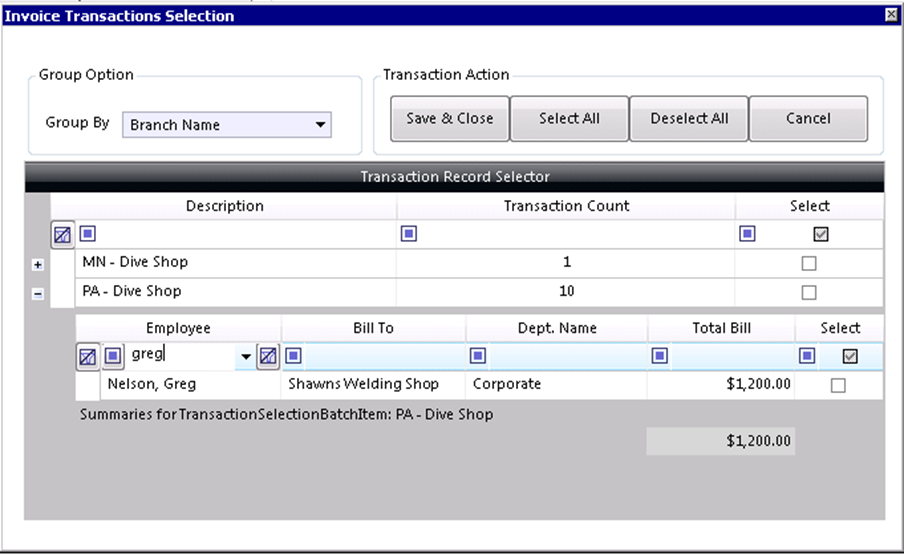
Task: Click the Total Bill filter field
Action: [732, 356]
